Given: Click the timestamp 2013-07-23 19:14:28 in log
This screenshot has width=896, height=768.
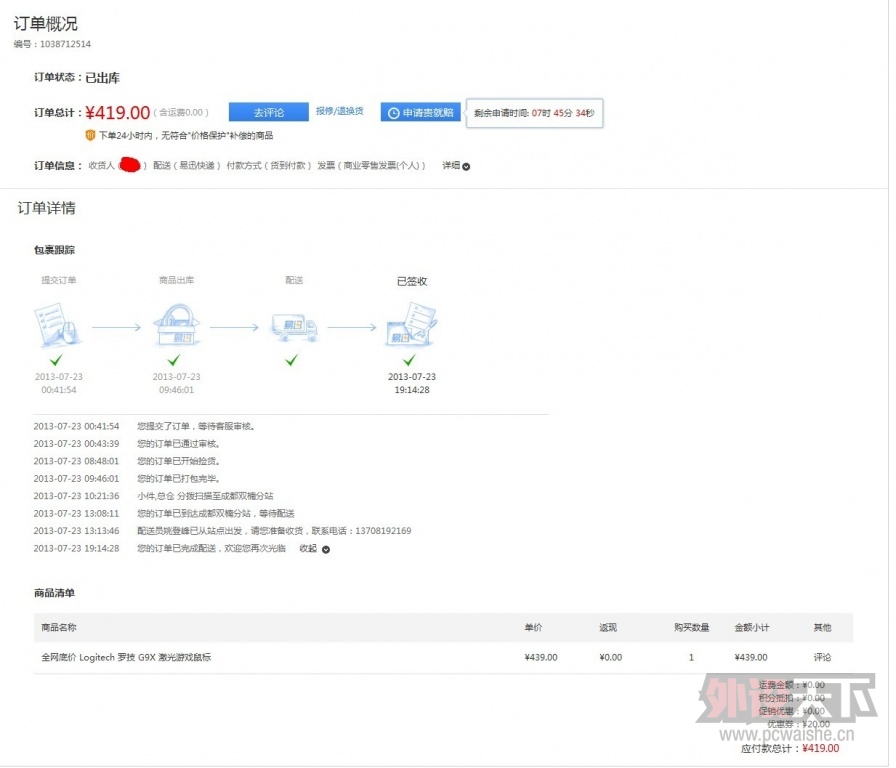Looking at the screenshot, I should coord(76,548).
